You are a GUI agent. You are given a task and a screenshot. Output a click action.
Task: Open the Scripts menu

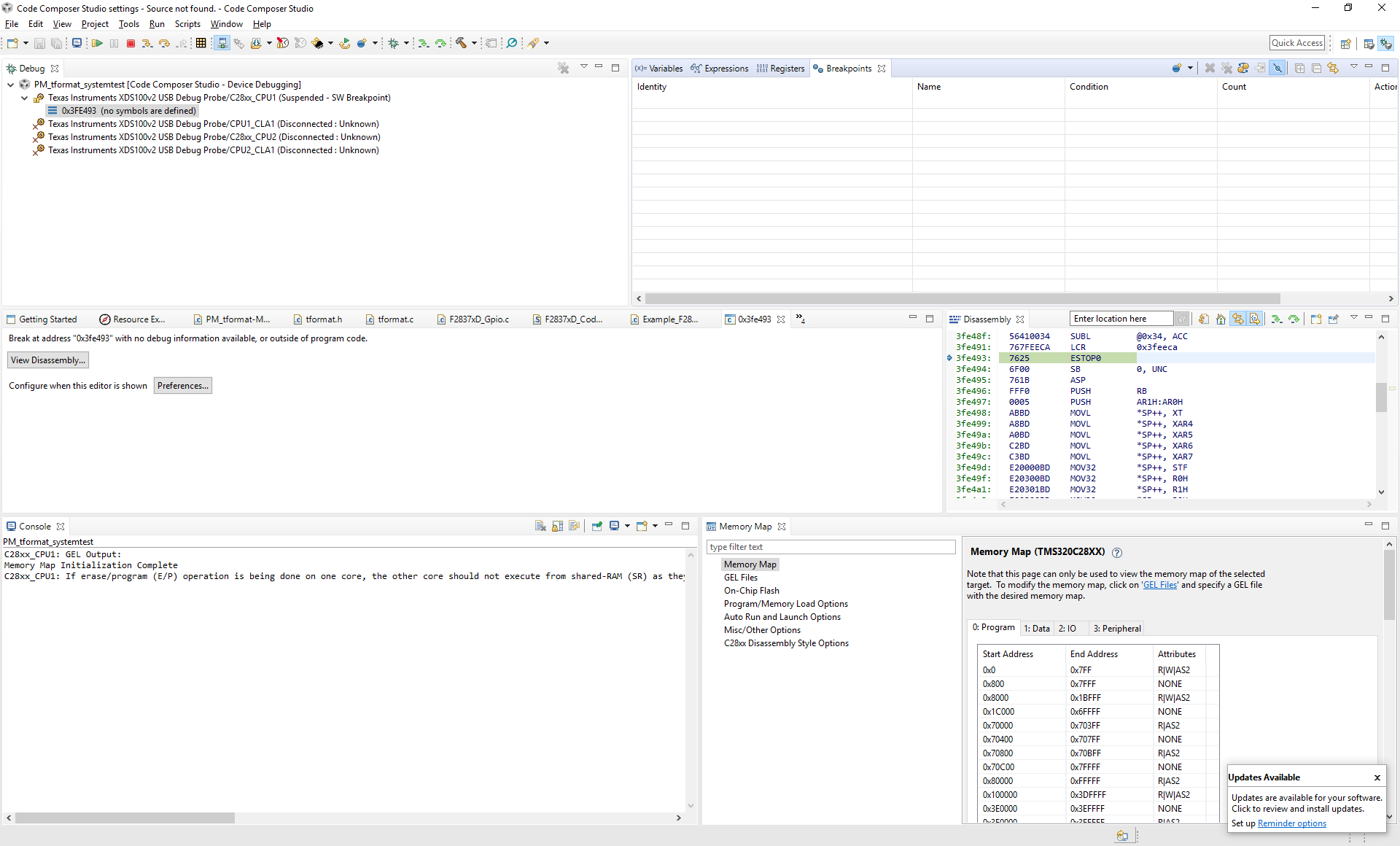[187, 24]
